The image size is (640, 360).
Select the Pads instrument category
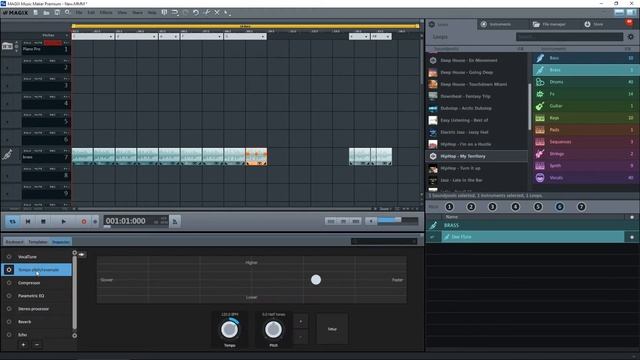586,130
